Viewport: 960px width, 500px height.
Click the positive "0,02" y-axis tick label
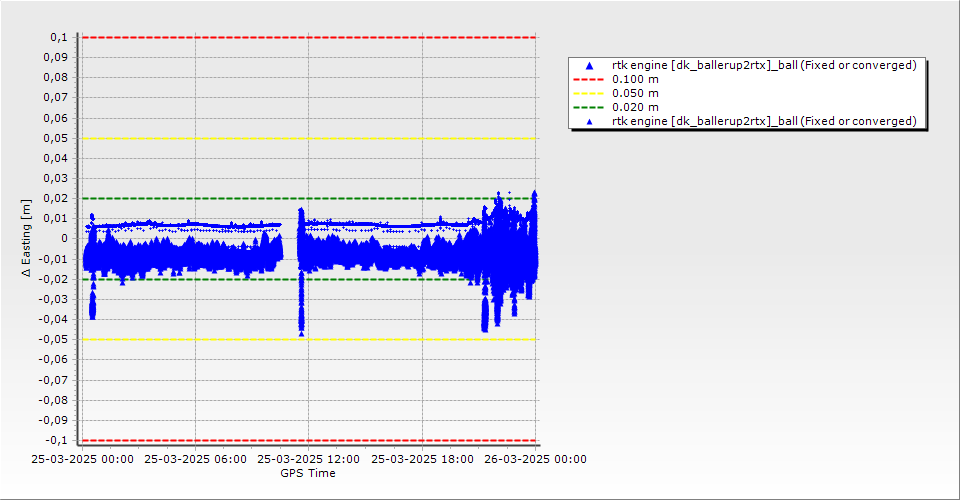pyautogui.click(x=56, y=198)
